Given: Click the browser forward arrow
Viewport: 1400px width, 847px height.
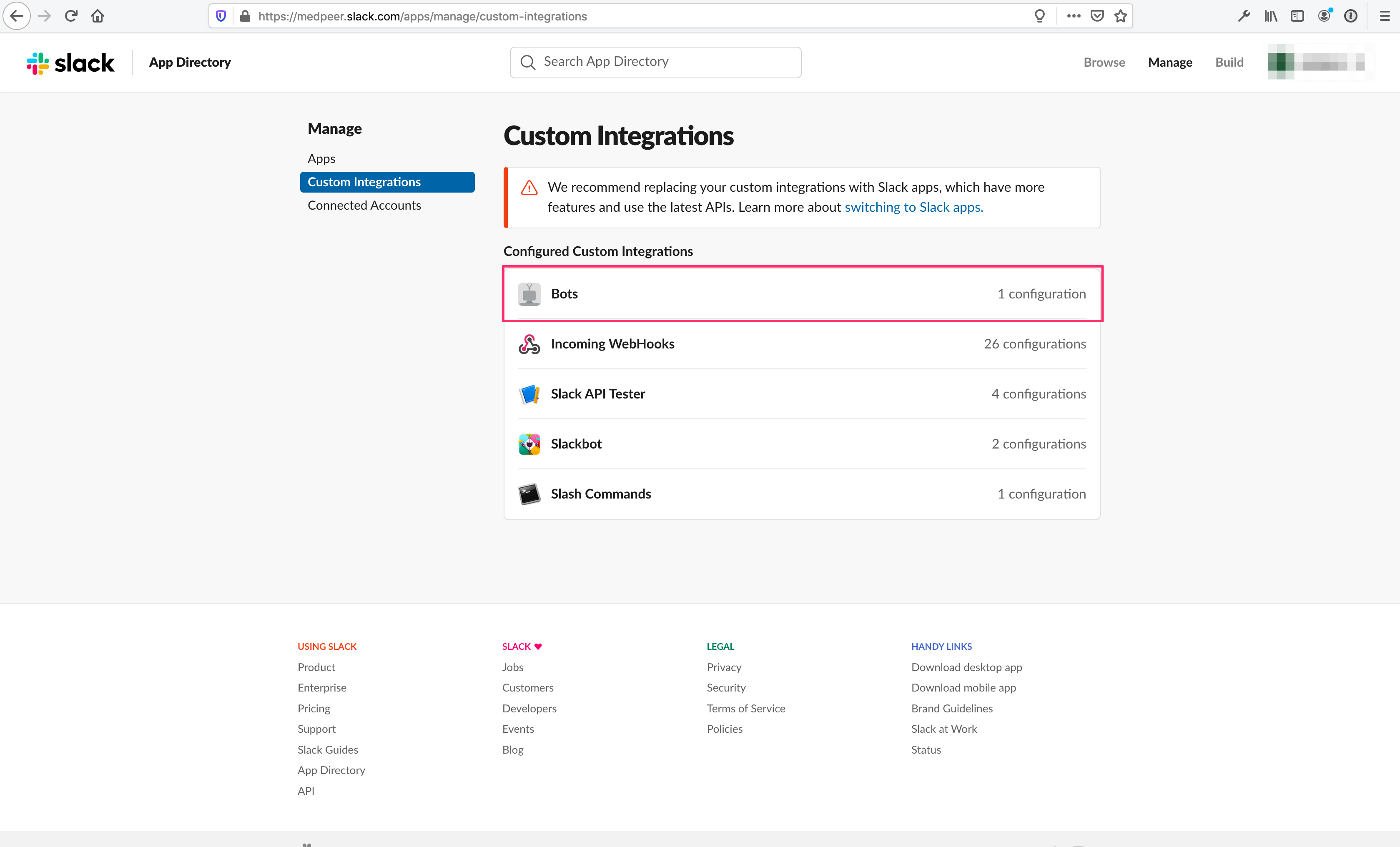Looking at the screenshot, I should pos(44,16).
